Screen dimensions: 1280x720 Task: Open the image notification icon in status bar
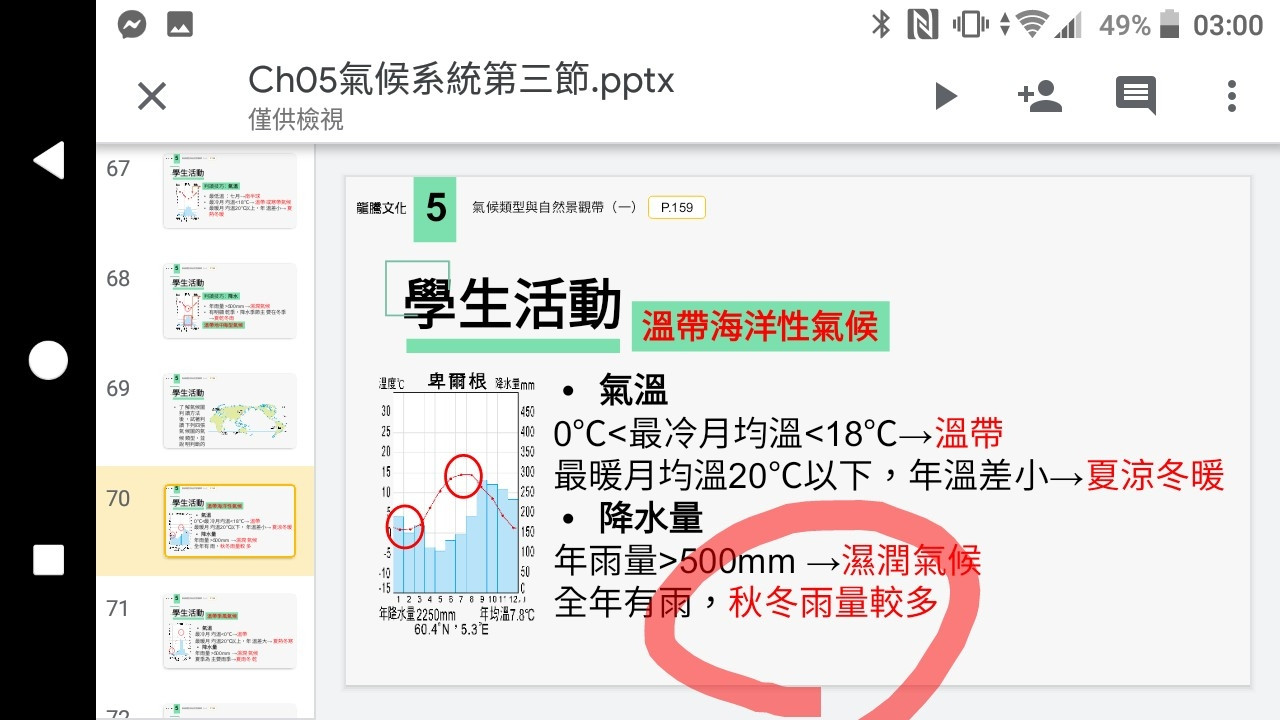(180, 26)
